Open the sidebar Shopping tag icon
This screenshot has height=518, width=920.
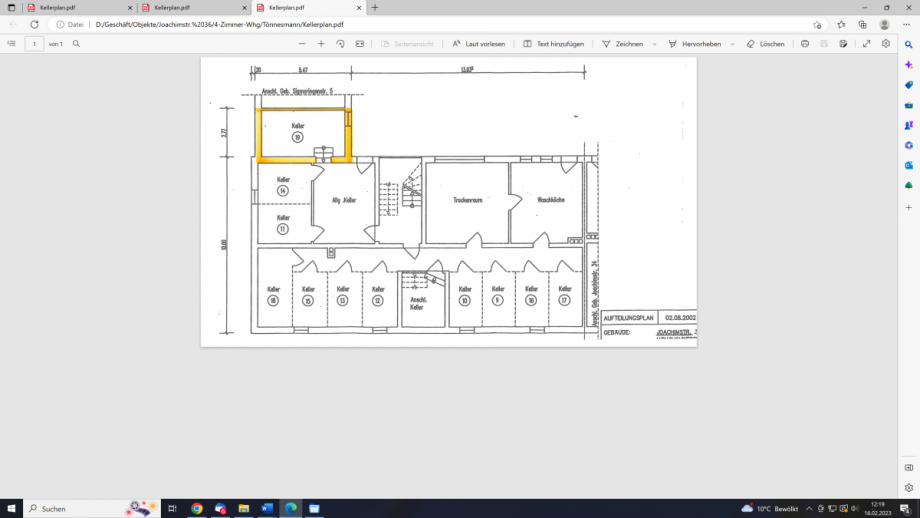pos(909,85)
